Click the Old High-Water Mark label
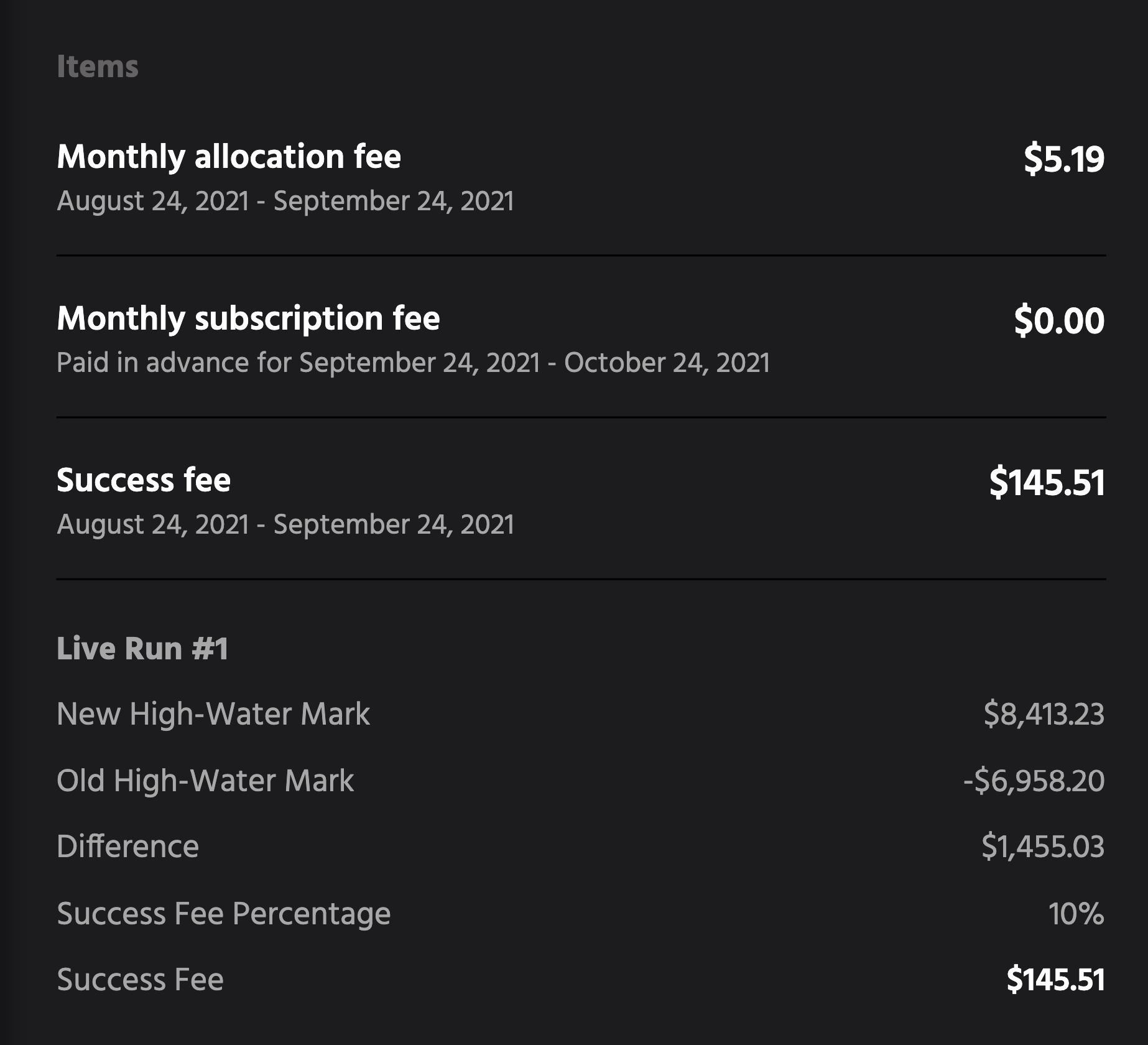Screen dimensions: 1148x1045 tap(205, 780)
